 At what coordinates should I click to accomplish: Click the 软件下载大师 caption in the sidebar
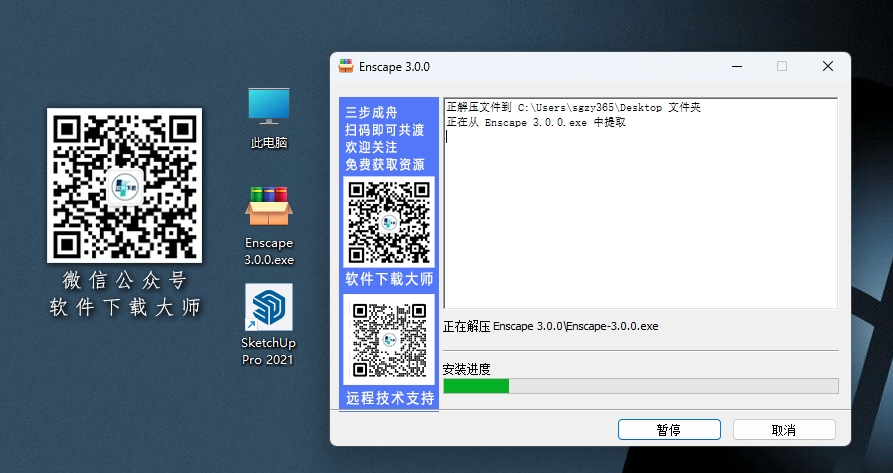click(389, 279)
